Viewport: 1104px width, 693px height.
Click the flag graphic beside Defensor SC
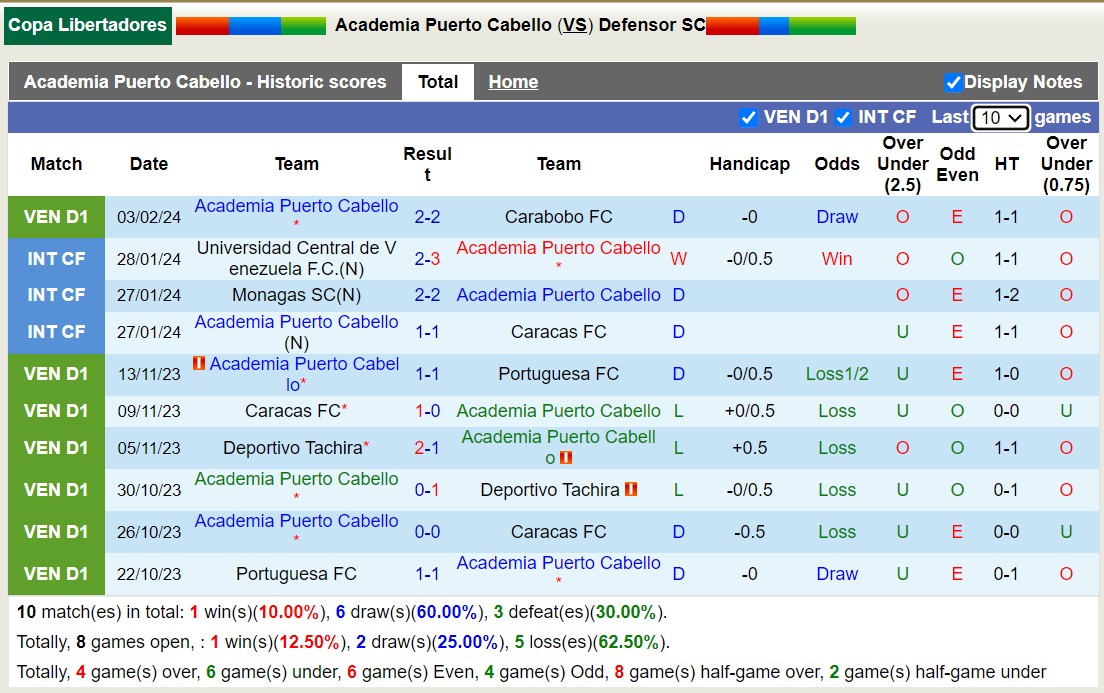pos(780,24)
